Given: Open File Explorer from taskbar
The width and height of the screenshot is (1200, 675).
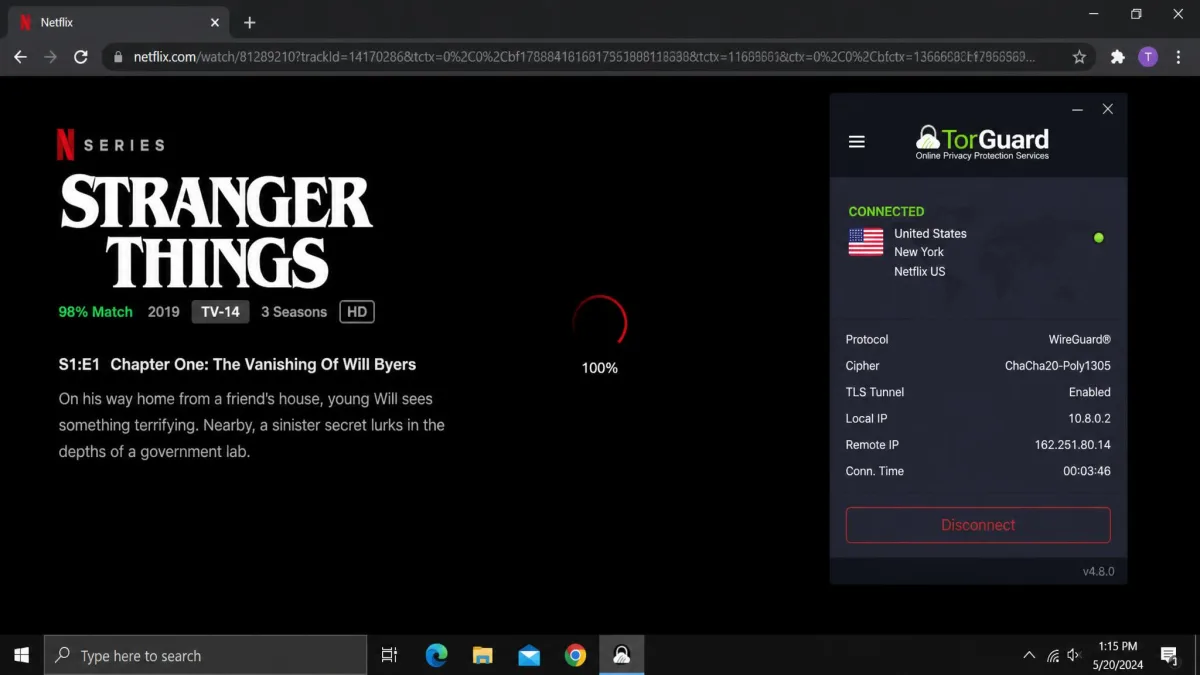Looking at the screenshot, I should click(x=483, y=655).
